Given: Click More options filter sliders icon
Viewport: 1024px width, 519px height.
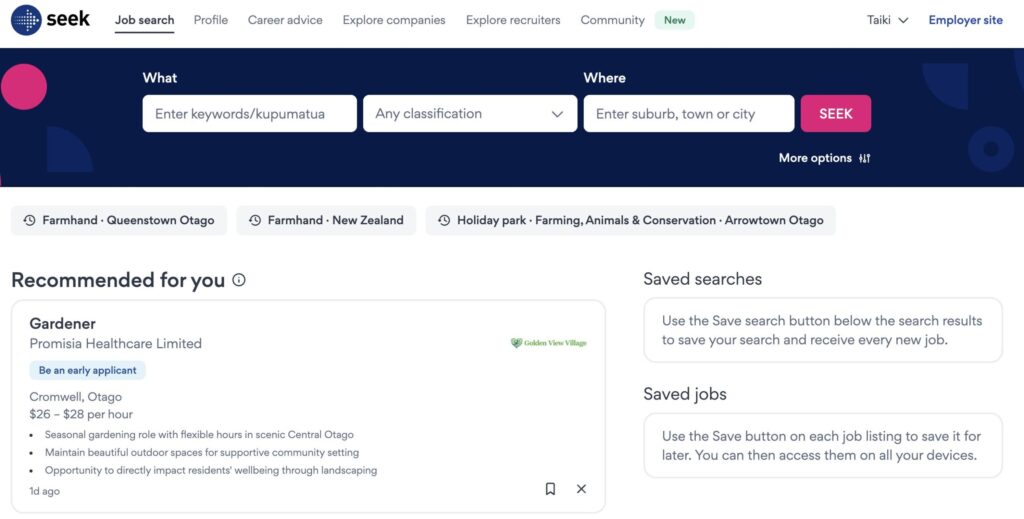Looking at the screenshot, I should pyautogui.click(x=865, y=158).
